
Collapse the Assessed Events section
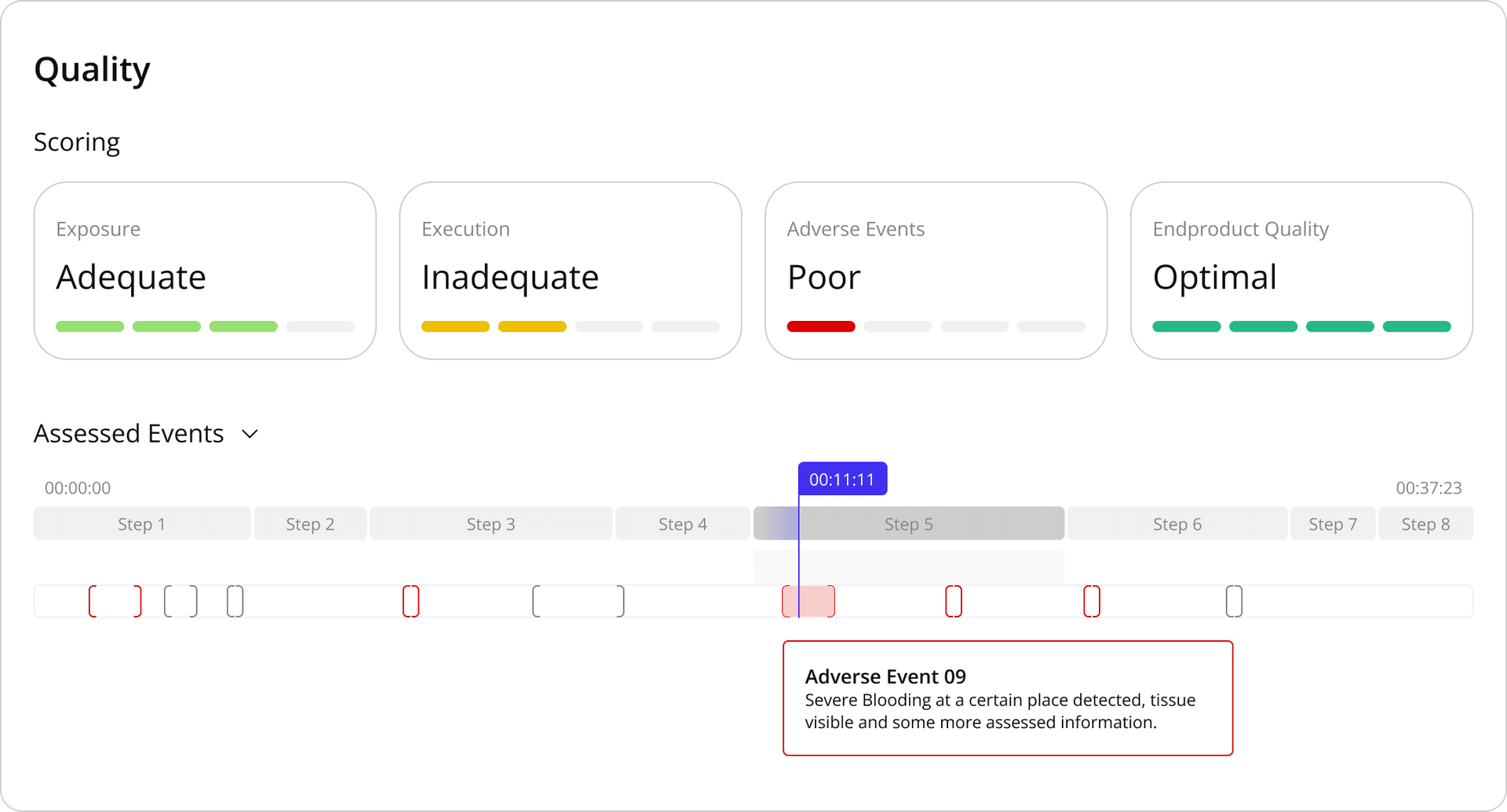pyautogui.click(x=250, y=434)
